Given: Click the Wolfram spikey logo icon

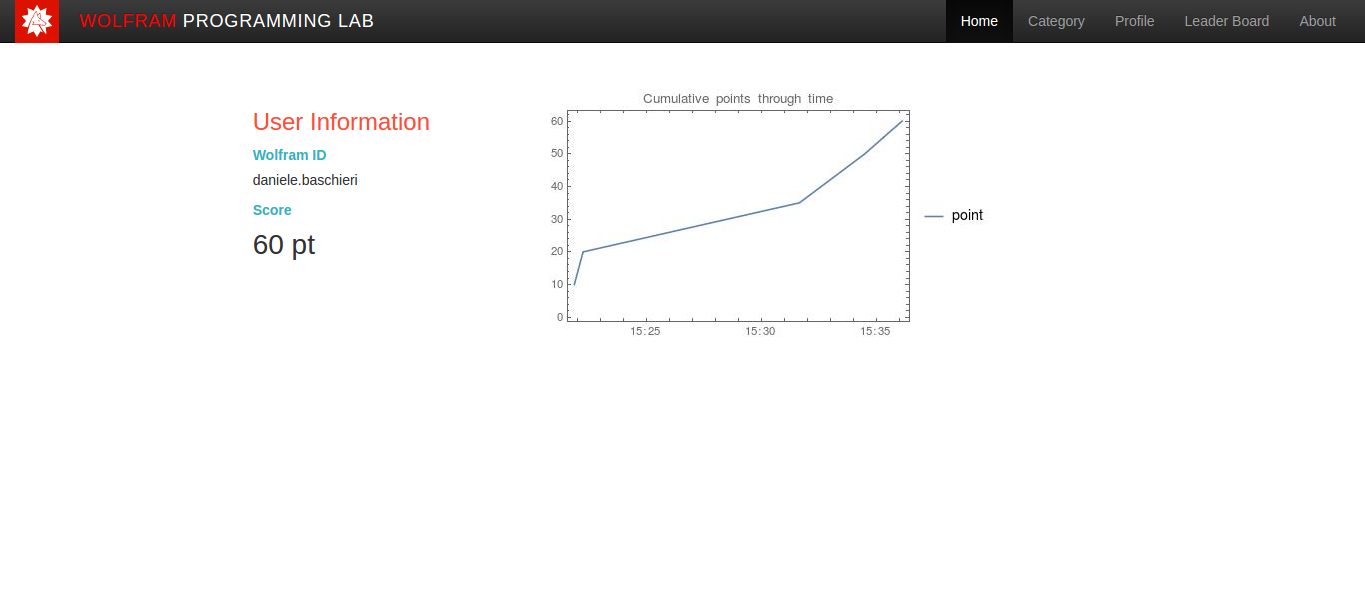Looking at the screenshot, I should click(37, 21).
